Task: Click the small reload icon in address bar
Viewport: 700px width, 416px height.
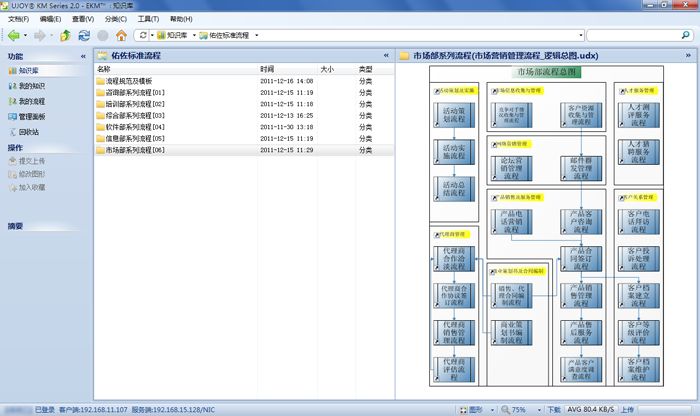Action: 143,35
